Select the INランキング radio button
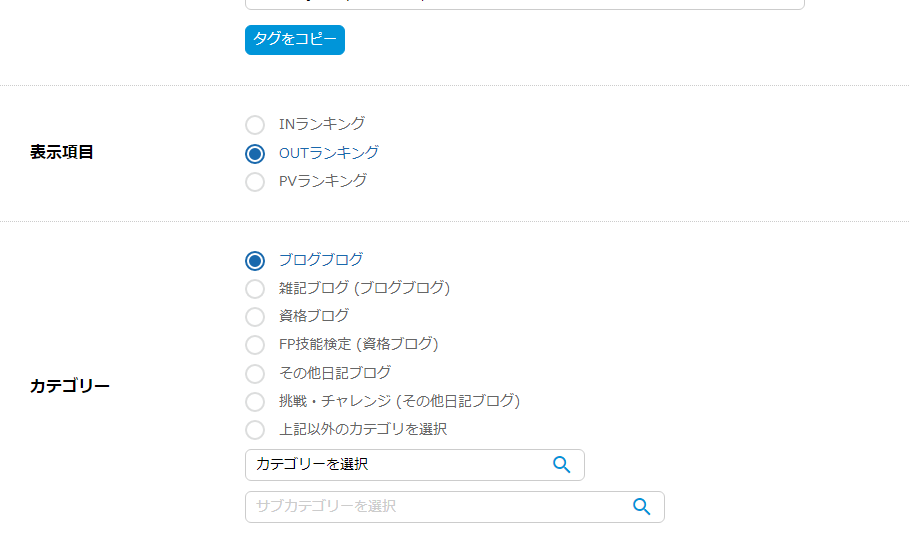 coord(255,125)
